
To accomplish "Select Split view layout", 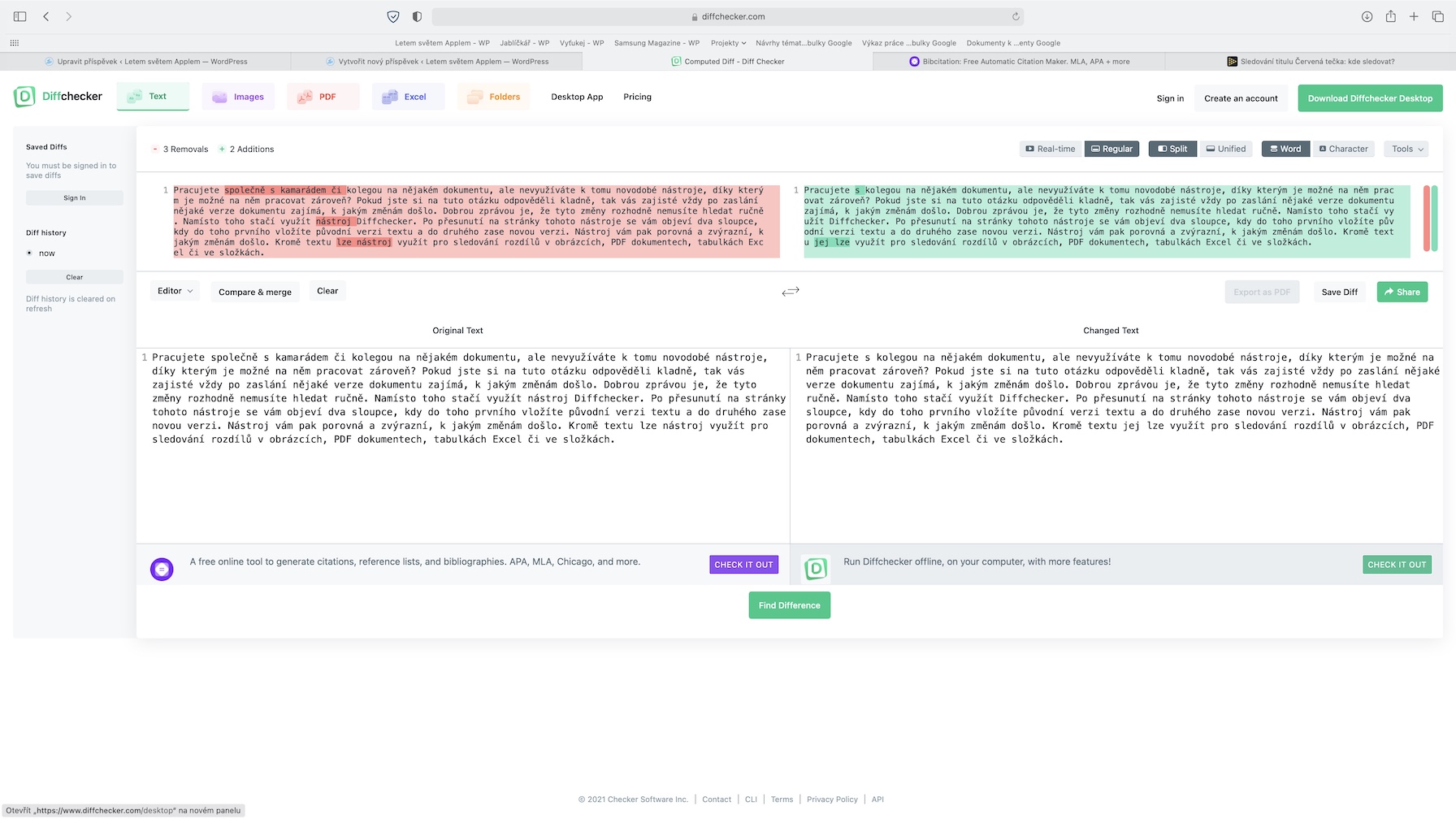I will pos(1172,149).
